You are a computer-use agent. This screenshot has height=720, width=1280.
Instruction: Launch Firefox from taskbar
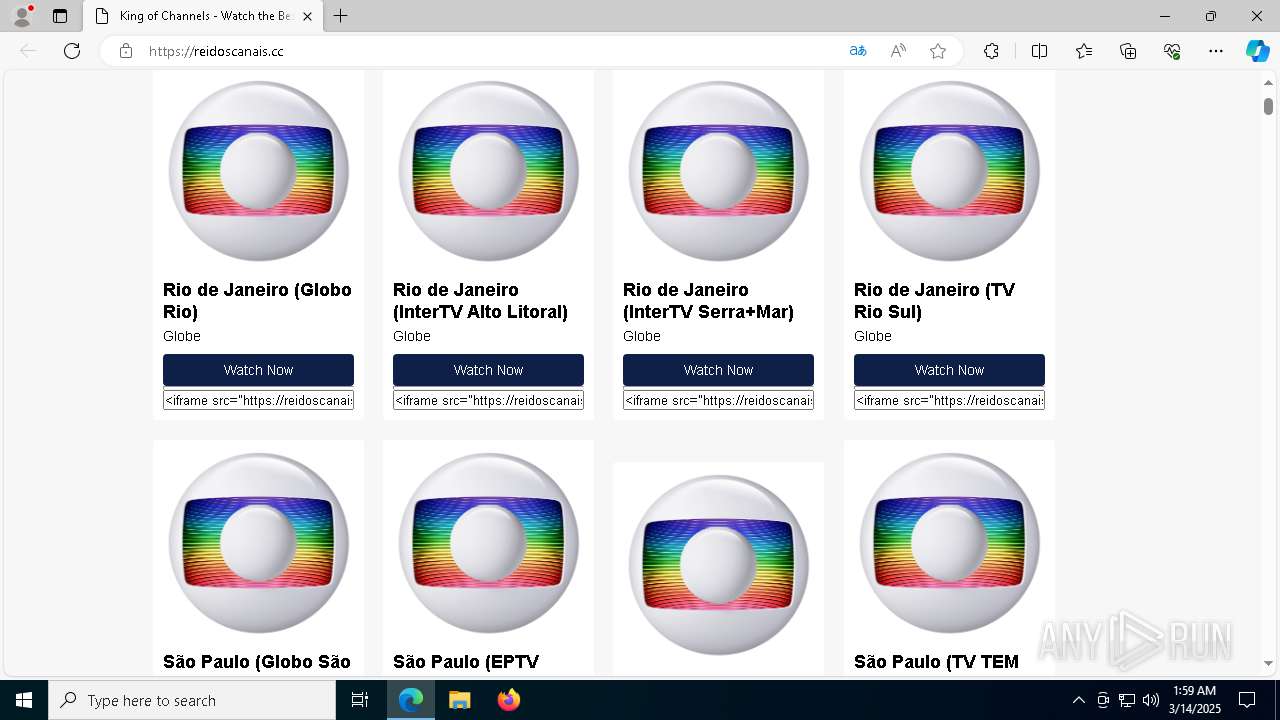(509, 700)
